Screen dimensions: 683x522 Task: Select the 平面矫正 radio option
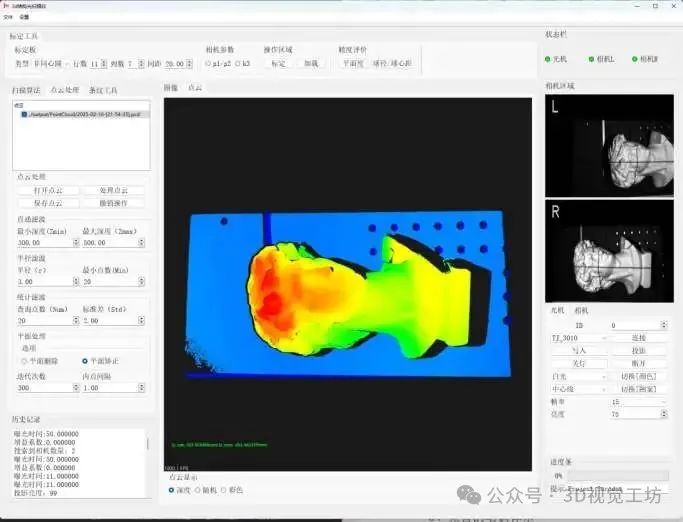(86, 360)
